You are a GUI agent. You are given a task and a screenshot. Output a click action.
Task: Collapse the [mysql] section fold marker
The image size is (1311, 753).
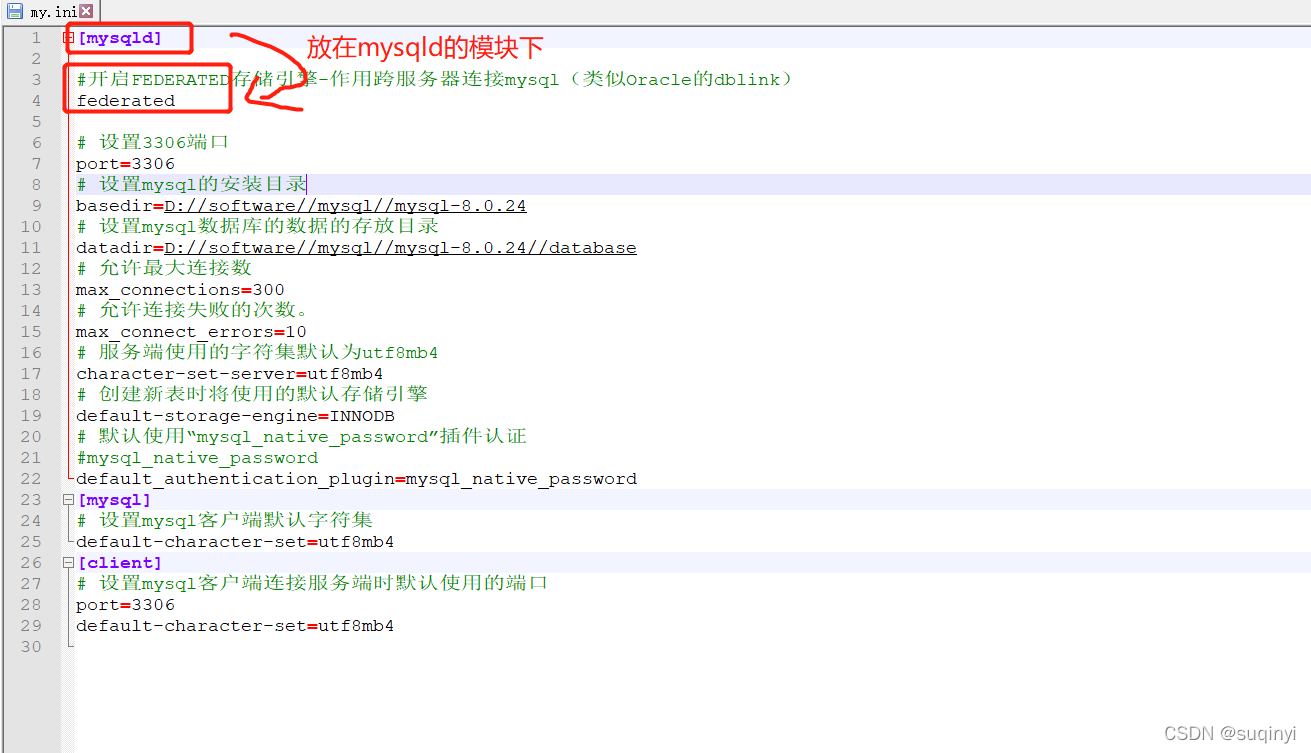(69, 500)
